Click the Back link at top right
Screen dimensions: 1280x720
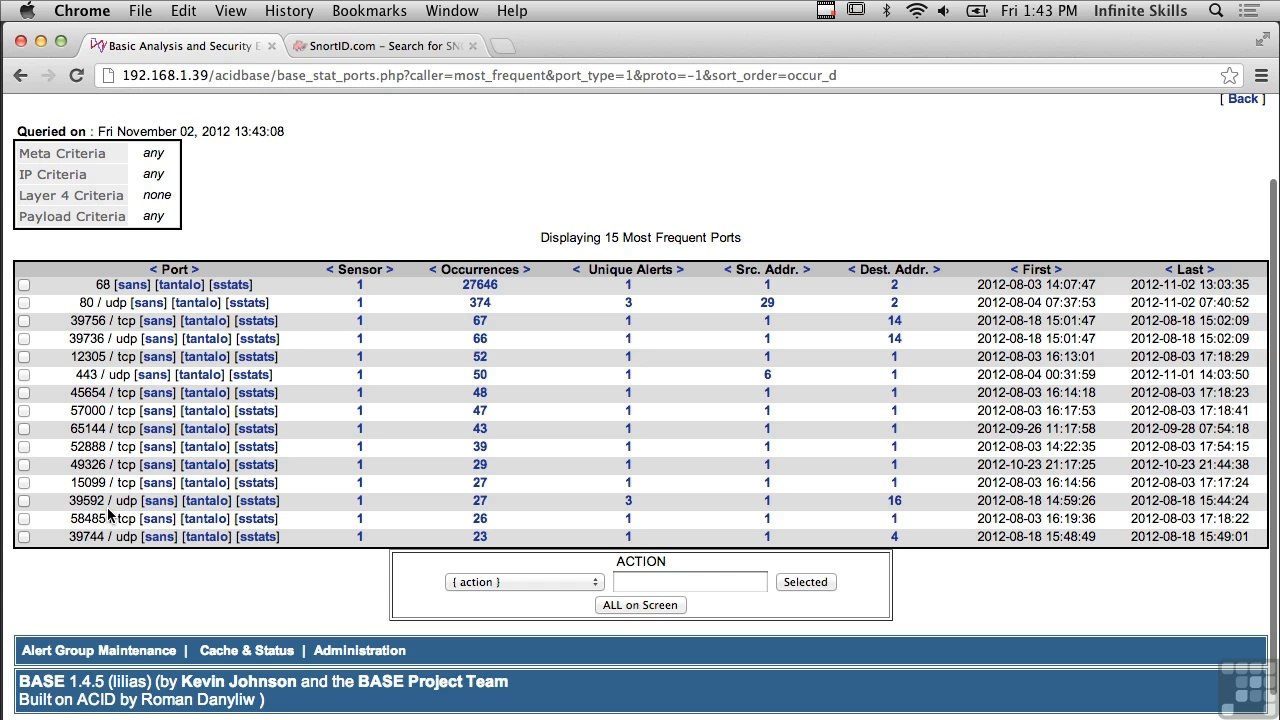coord(1243,98)
